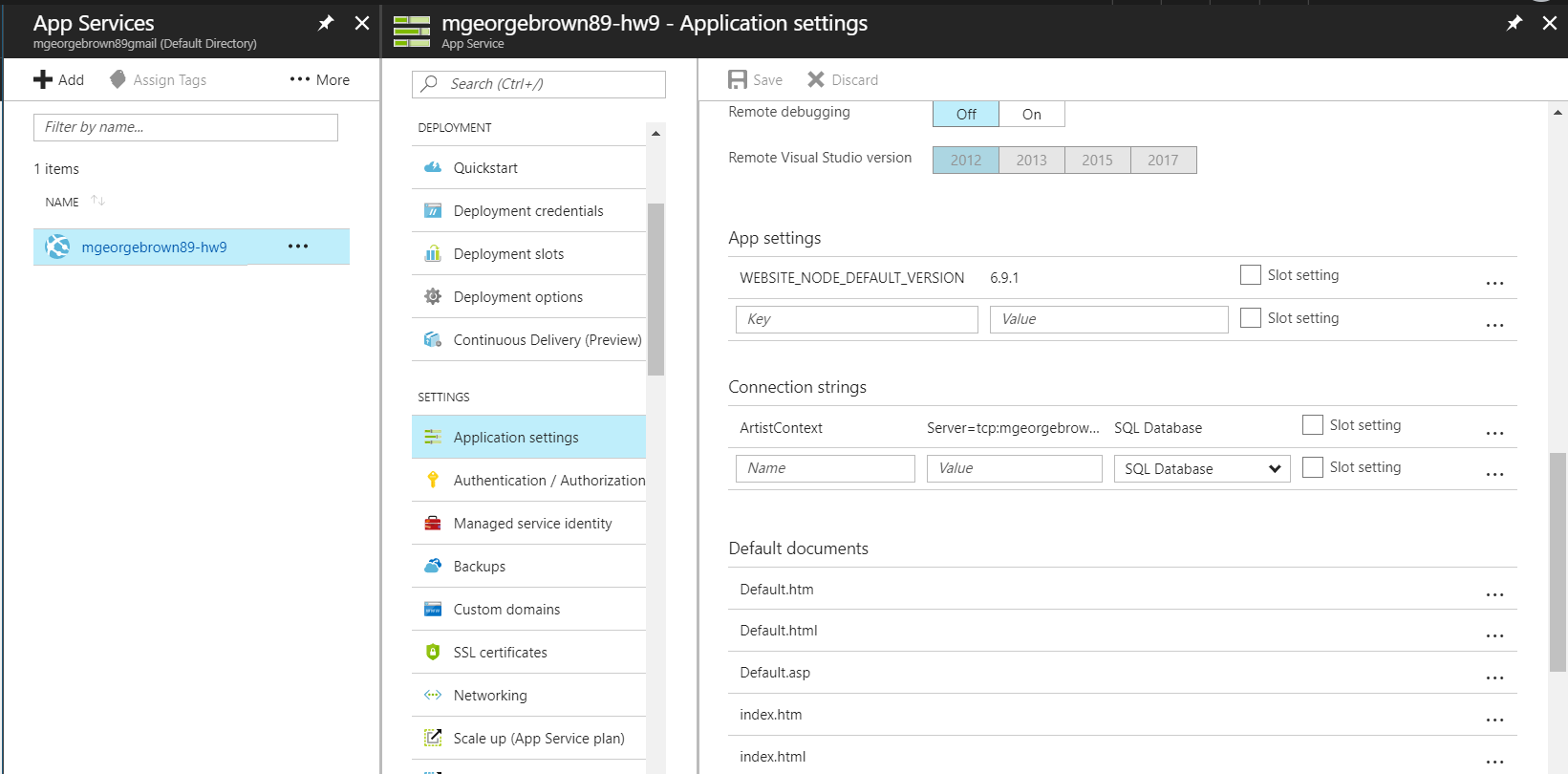Open the Deployment slots icon
The width and height of the screenshot is (1568, 774).
pyautogui.click(x=433, y=253)
